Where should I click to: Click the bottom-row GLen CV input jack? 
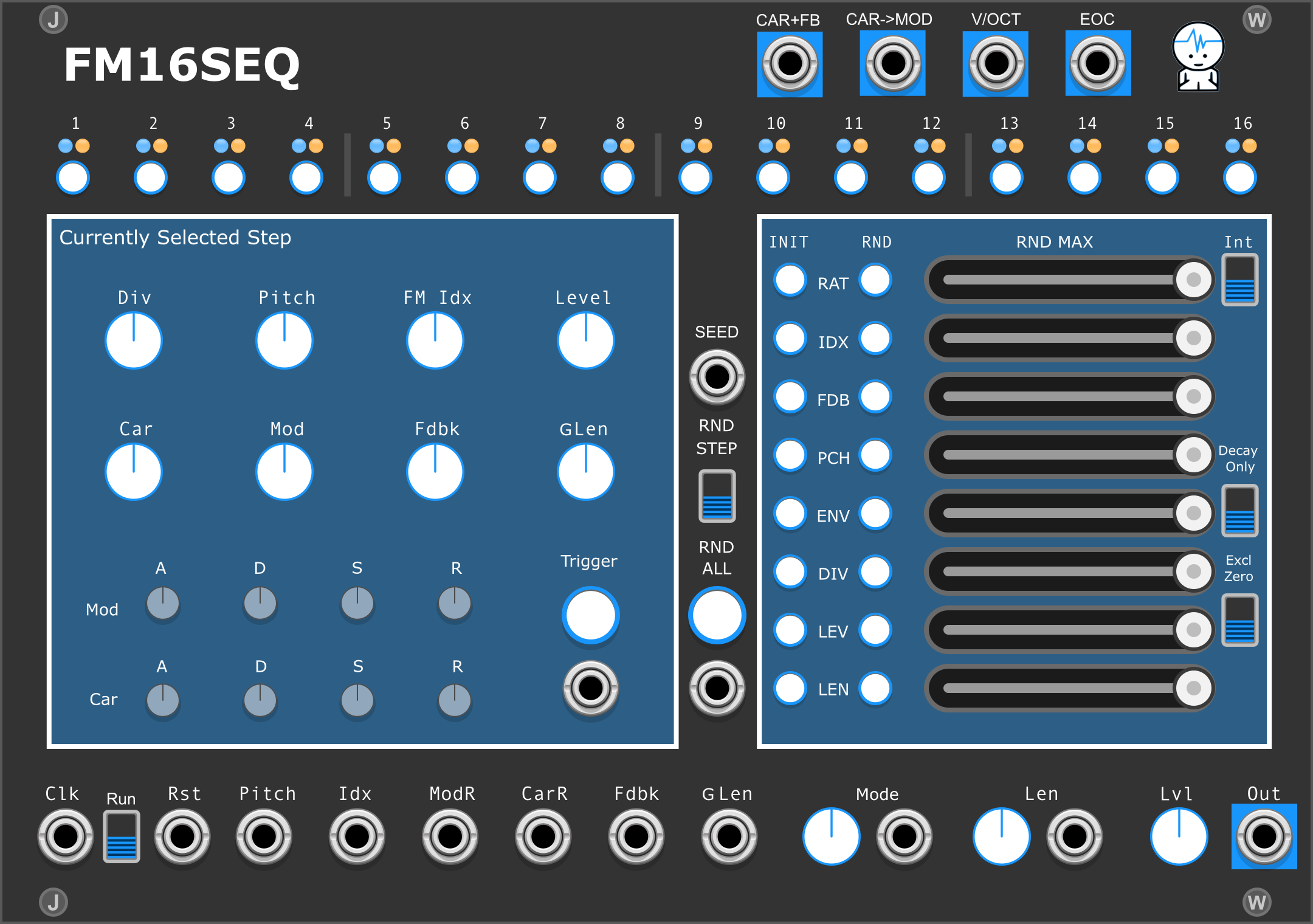coord(729,836)
